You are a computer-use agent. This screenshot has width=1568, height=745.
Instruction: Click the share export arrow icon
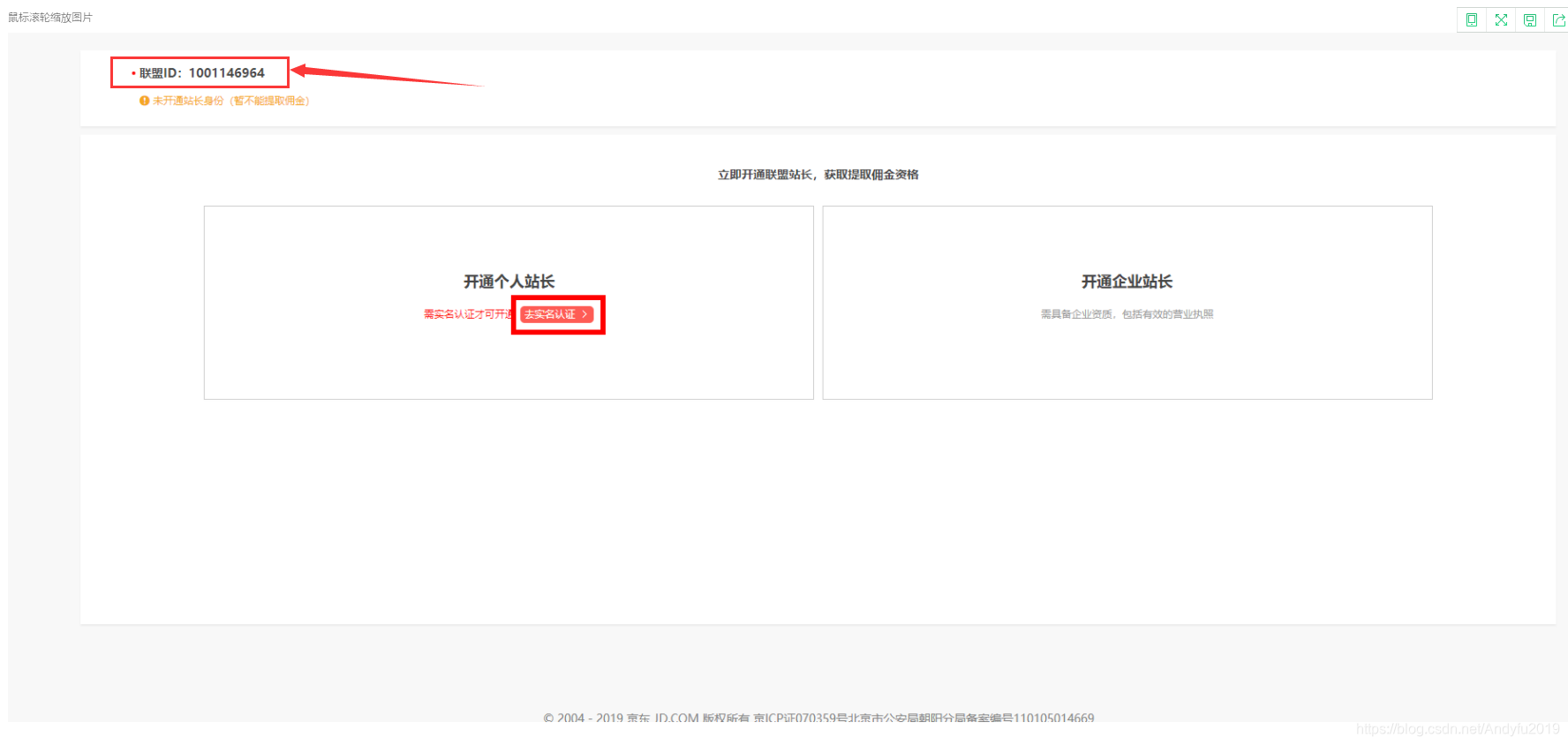click(1559, 19)
